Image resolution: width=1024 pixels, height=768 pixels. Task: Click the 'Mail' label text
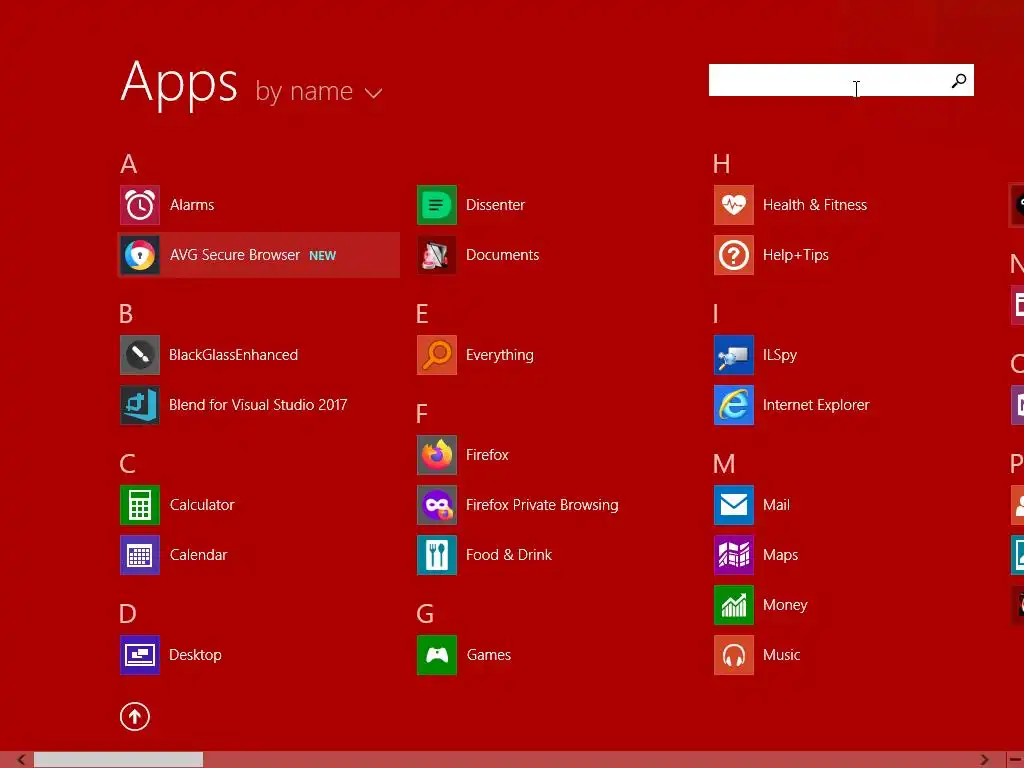click(776, 505)
